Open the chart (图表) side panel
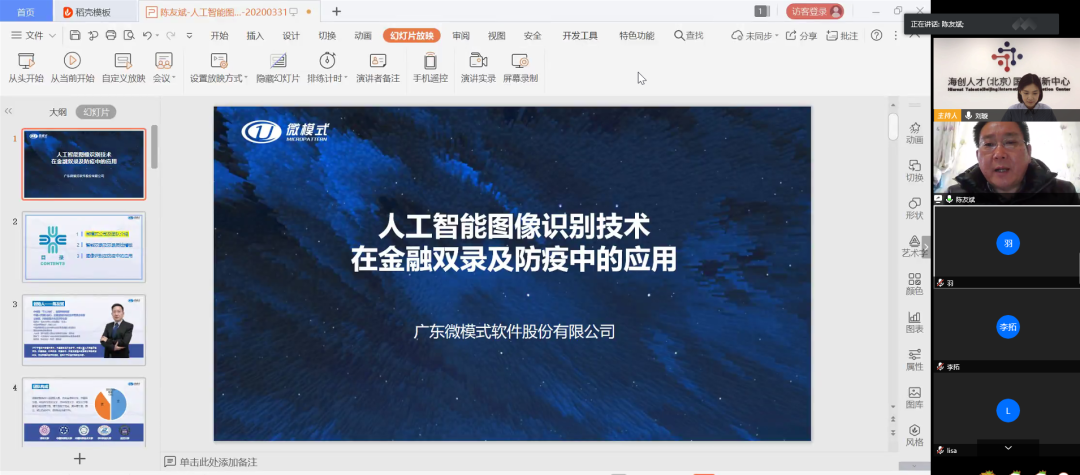 915,322
